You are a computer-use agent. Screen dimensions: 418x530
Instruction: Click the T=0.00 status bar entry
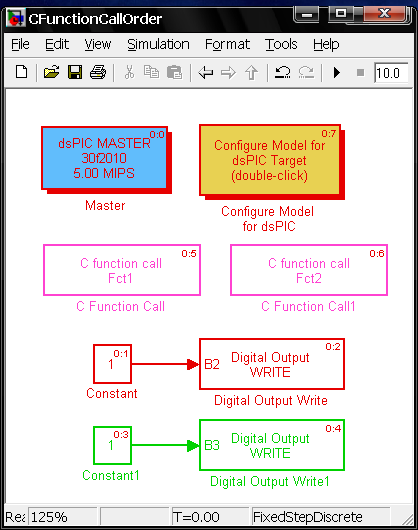210,517
